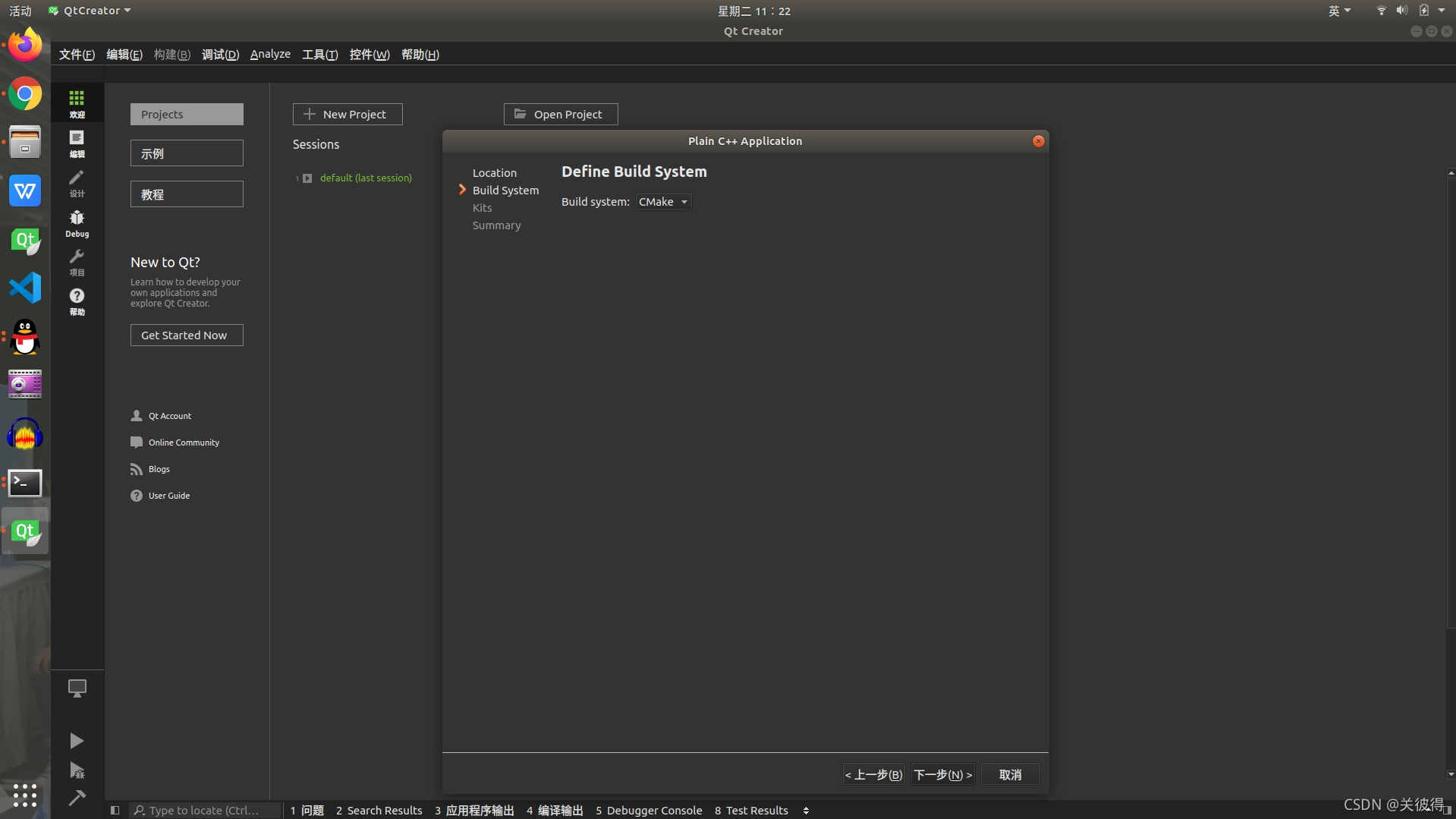
Task: Open the file manager in dock
Action: click(25, 142)
